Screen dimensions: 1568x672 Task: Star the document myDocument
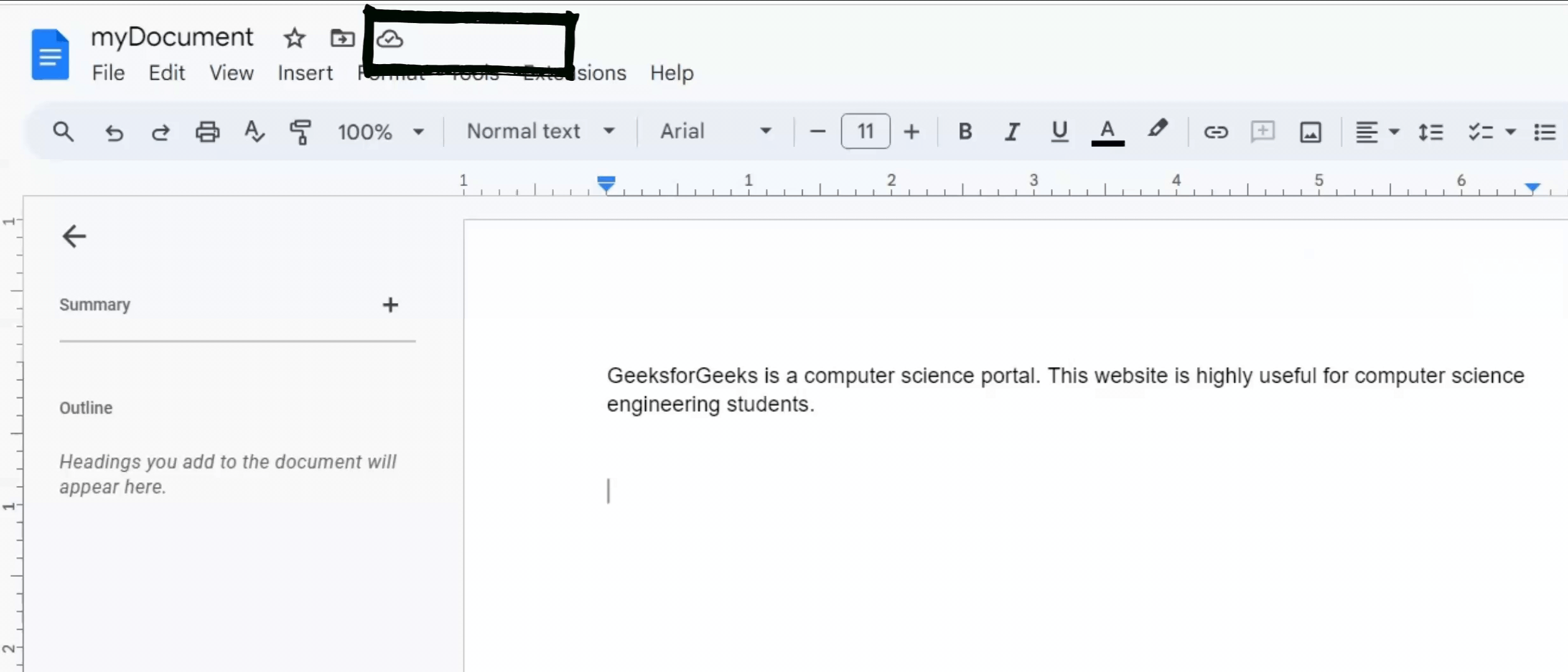(294, 39)
